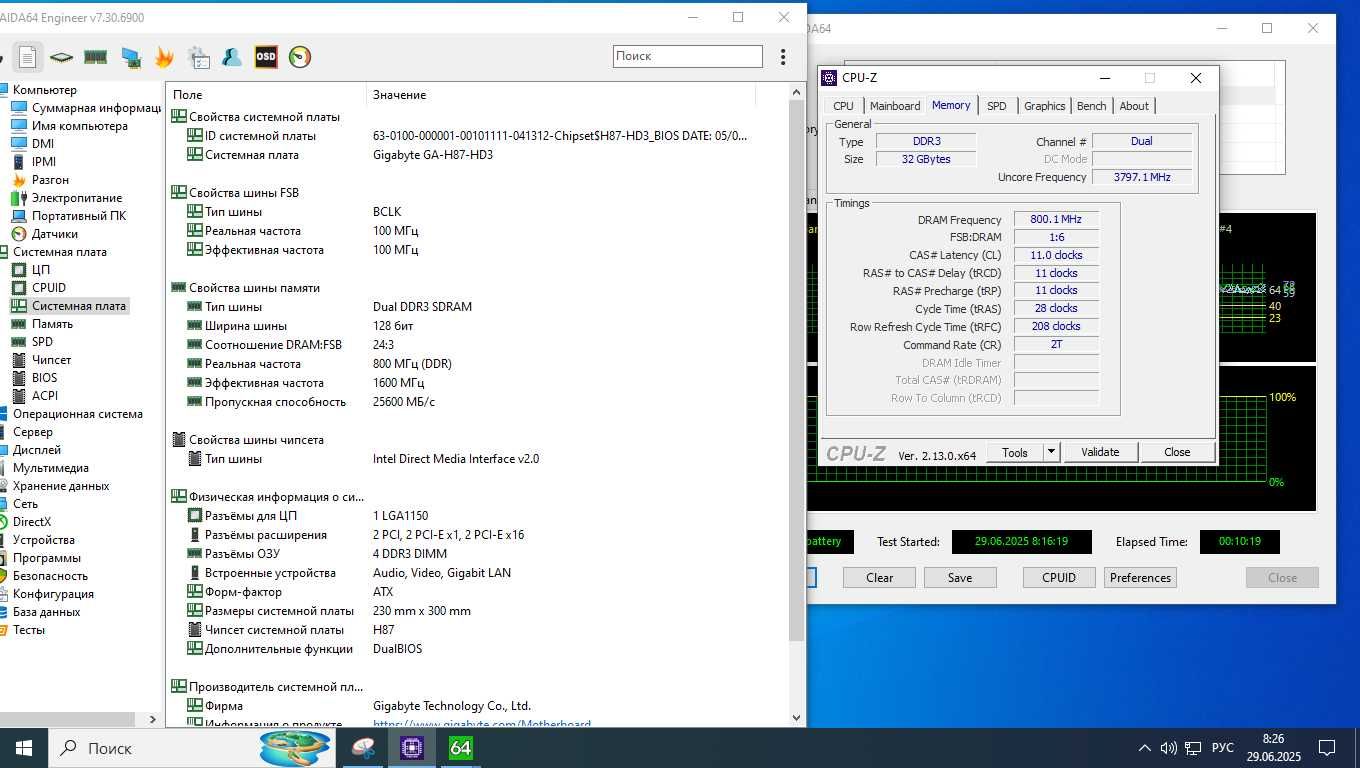The height and width of the screenshot is (768, 1360).
Task: Click the blue user silhouette toolbar icon
Action: 232,57
